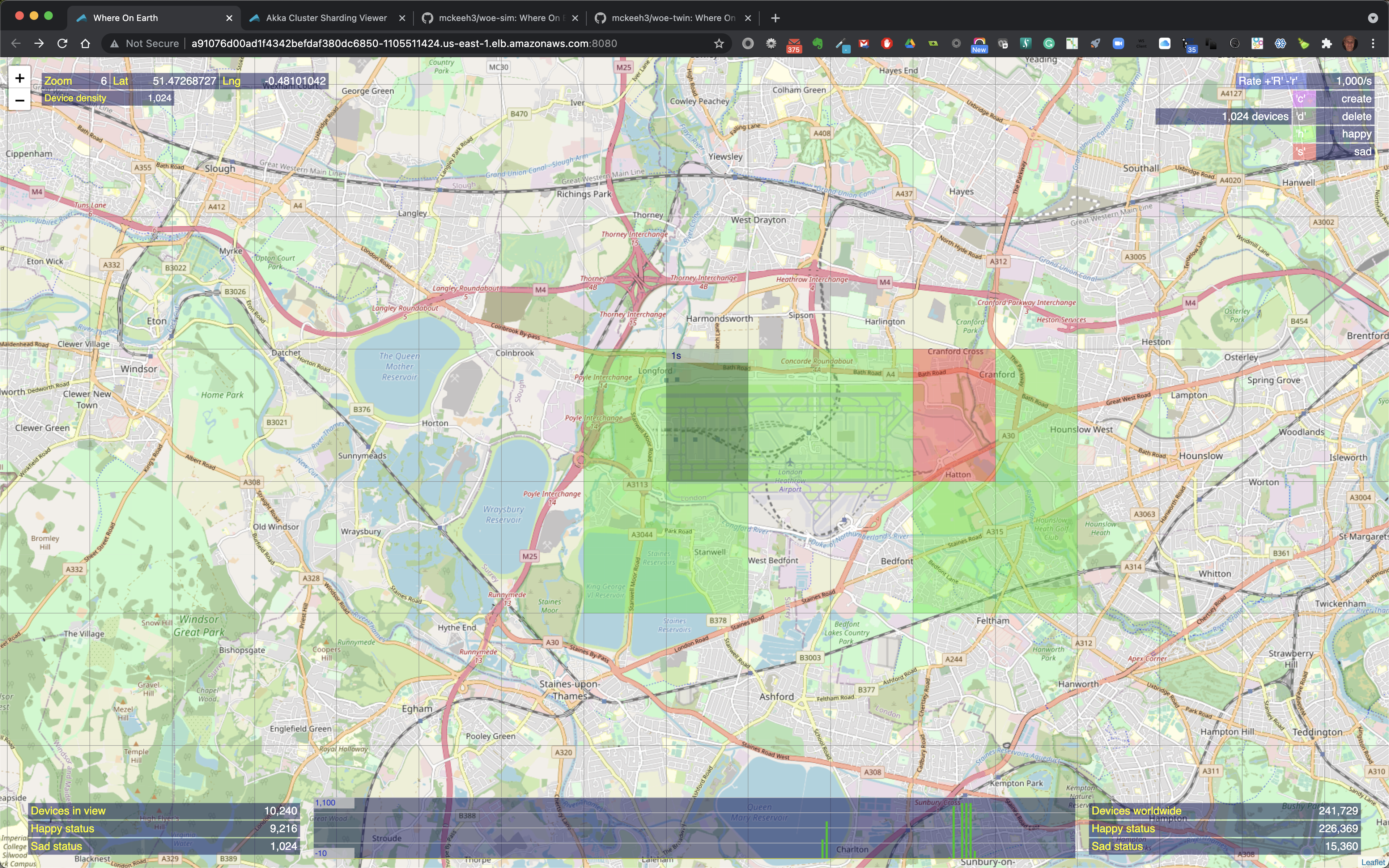
Task: Zoom out the map with minus button
Action: click(x=20, y=101)
